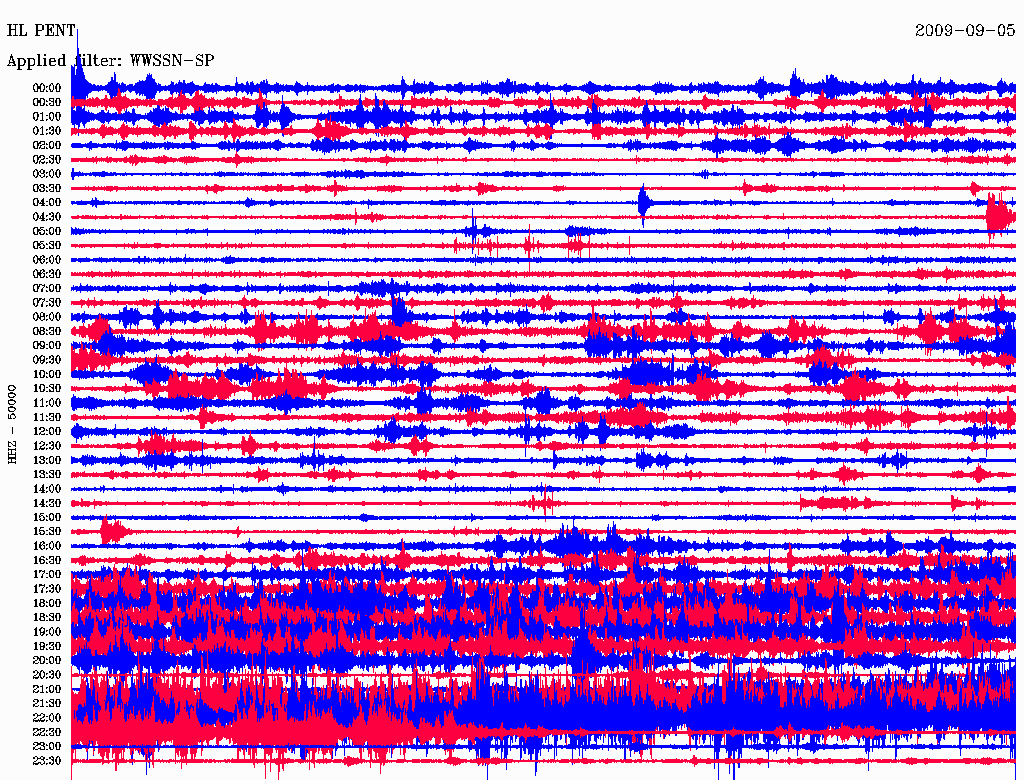Select the 02:30 time label
1024x780 pixels.
tap(46, 159)
